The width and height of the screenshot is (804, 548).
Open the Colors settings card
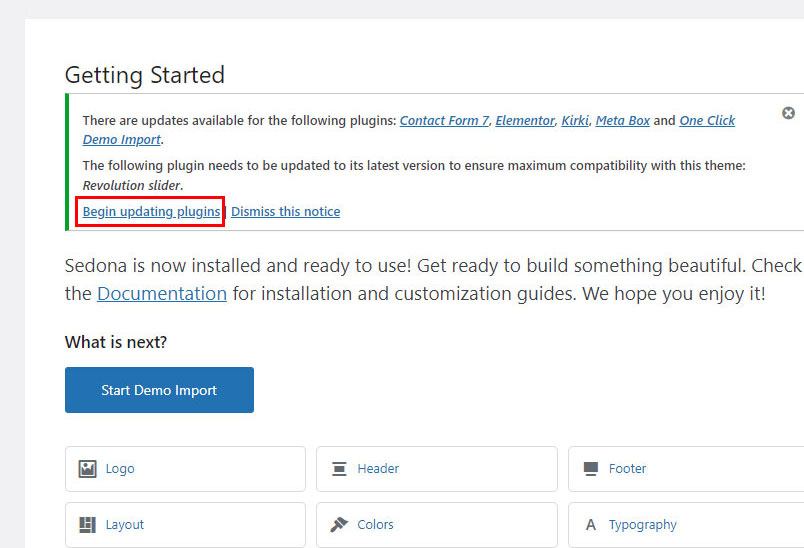(437, 525)
